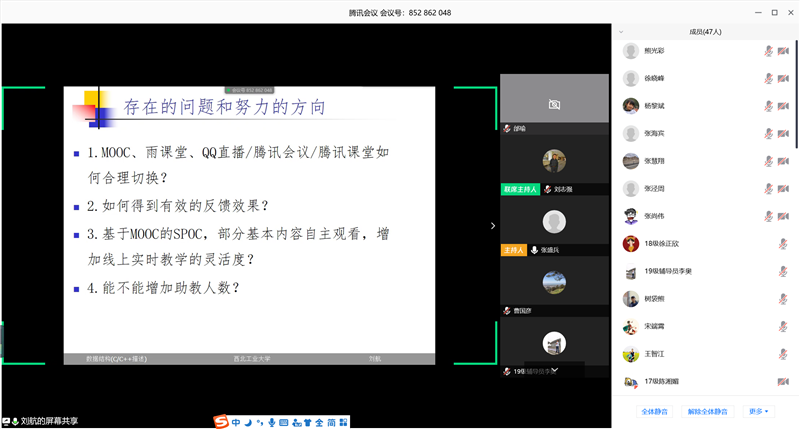The height and width of the screenshot is (429, 800).
Task: Click 杨黎斌's avatar picture
Action: coord(631,106)
